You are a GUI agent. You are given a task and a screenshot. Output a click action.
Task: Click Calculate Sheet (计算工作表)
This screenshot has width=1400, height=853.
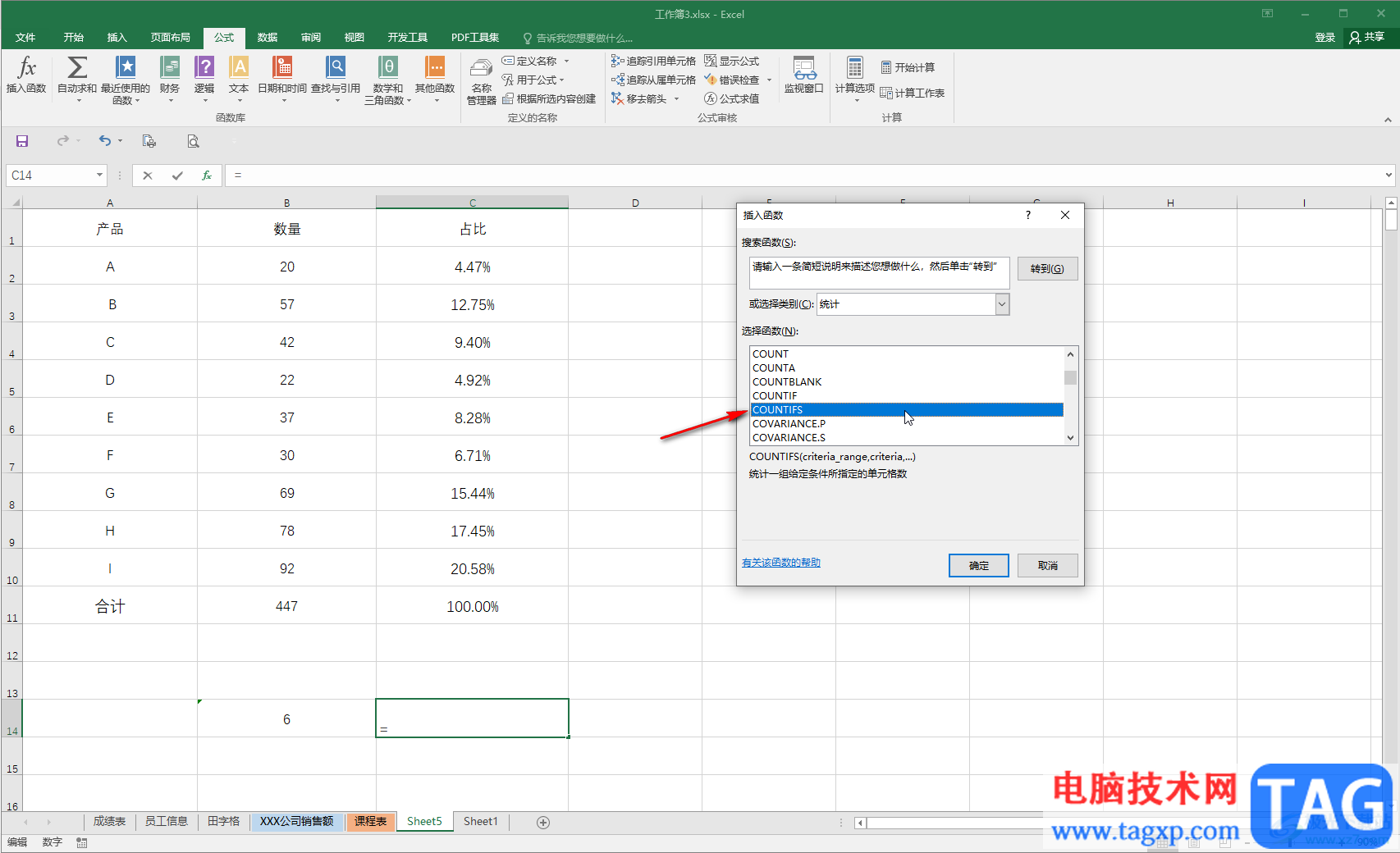point(913,93)
